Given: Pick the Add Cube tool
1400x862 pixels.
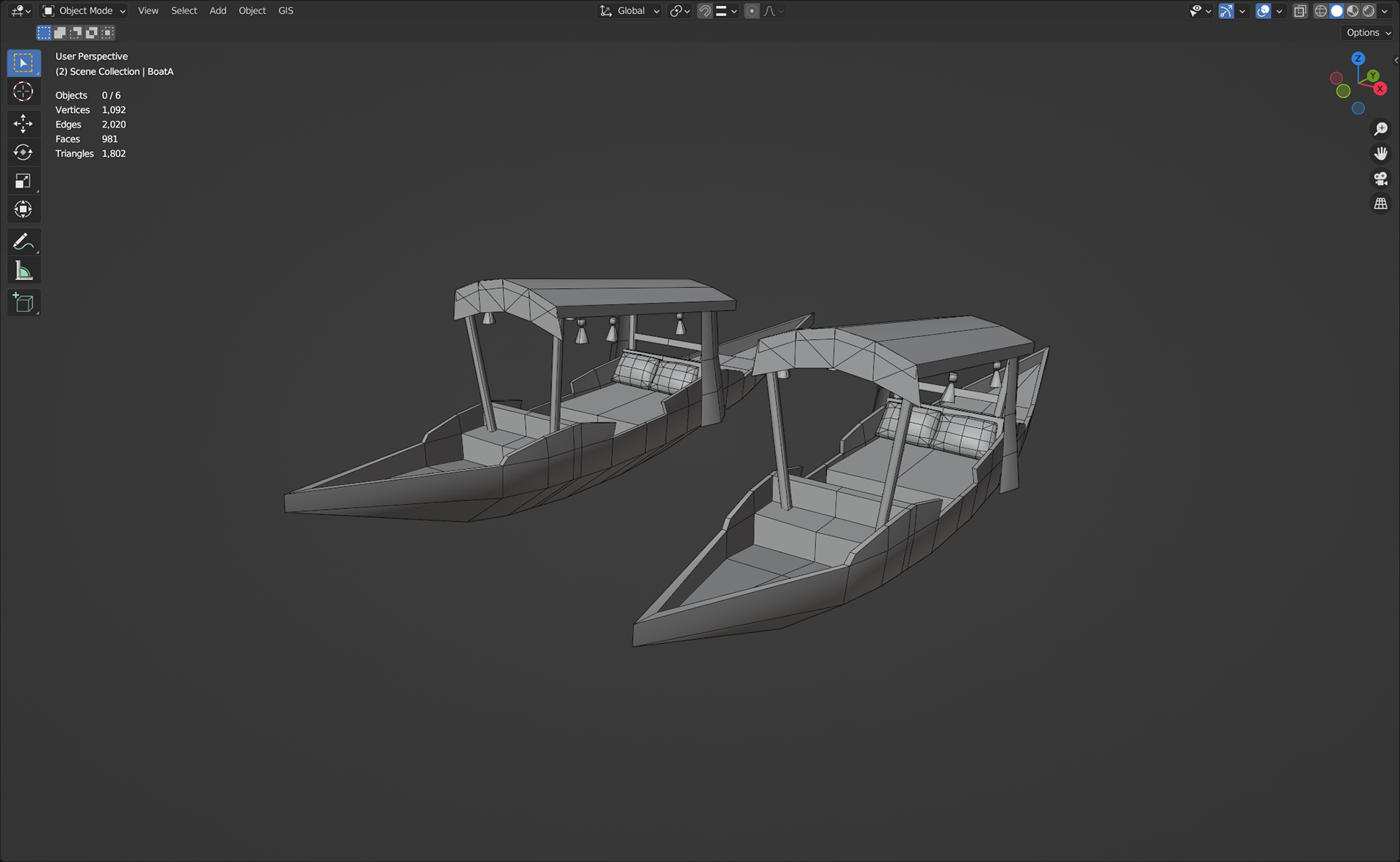Looking at the screenshot, I should point(23,303).
